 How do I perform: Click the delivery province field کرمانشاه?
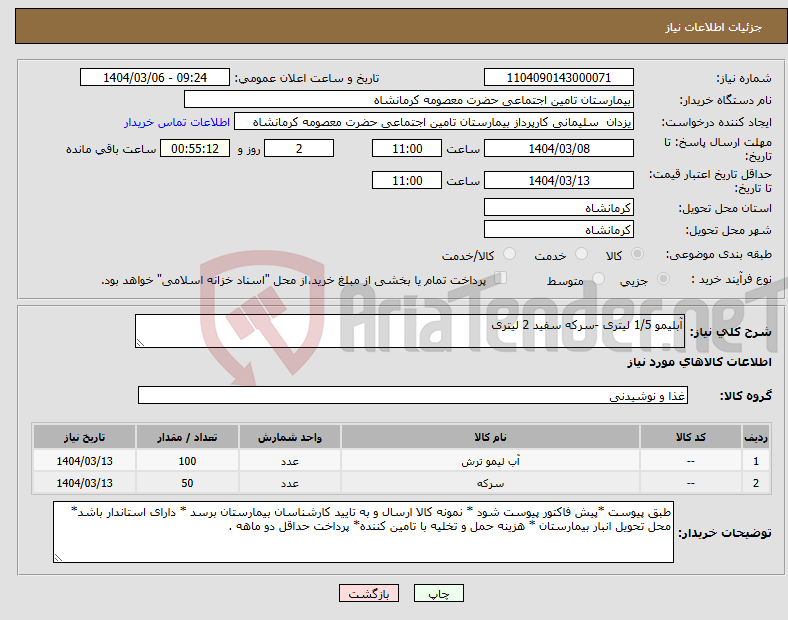click(x=558, y=208)
